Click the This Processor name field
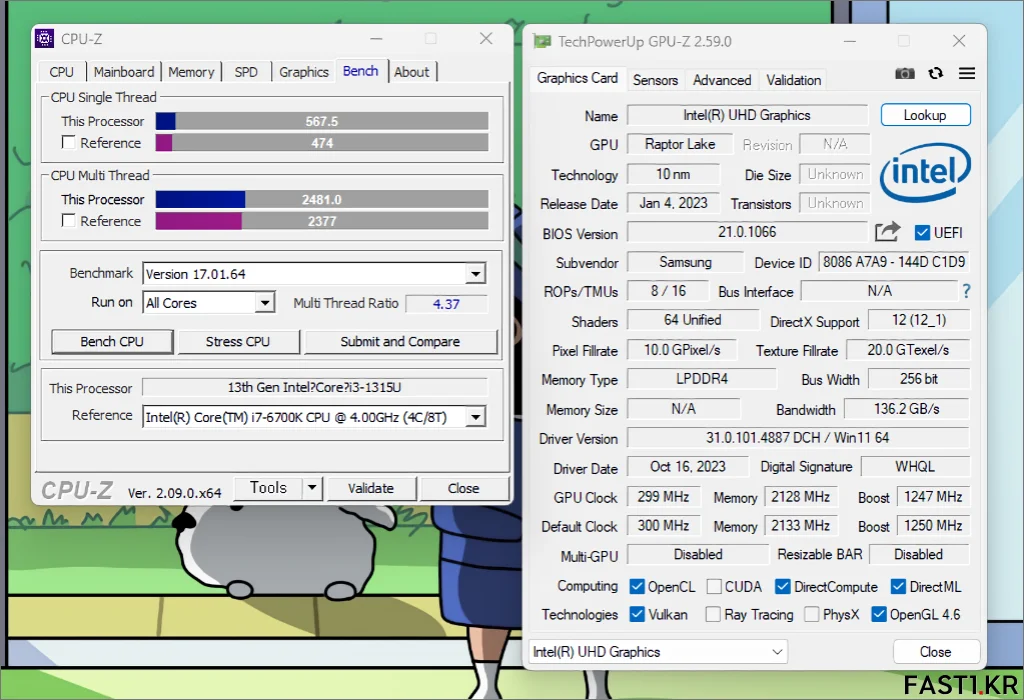The image size is (1024, 700). pos(314,387)
